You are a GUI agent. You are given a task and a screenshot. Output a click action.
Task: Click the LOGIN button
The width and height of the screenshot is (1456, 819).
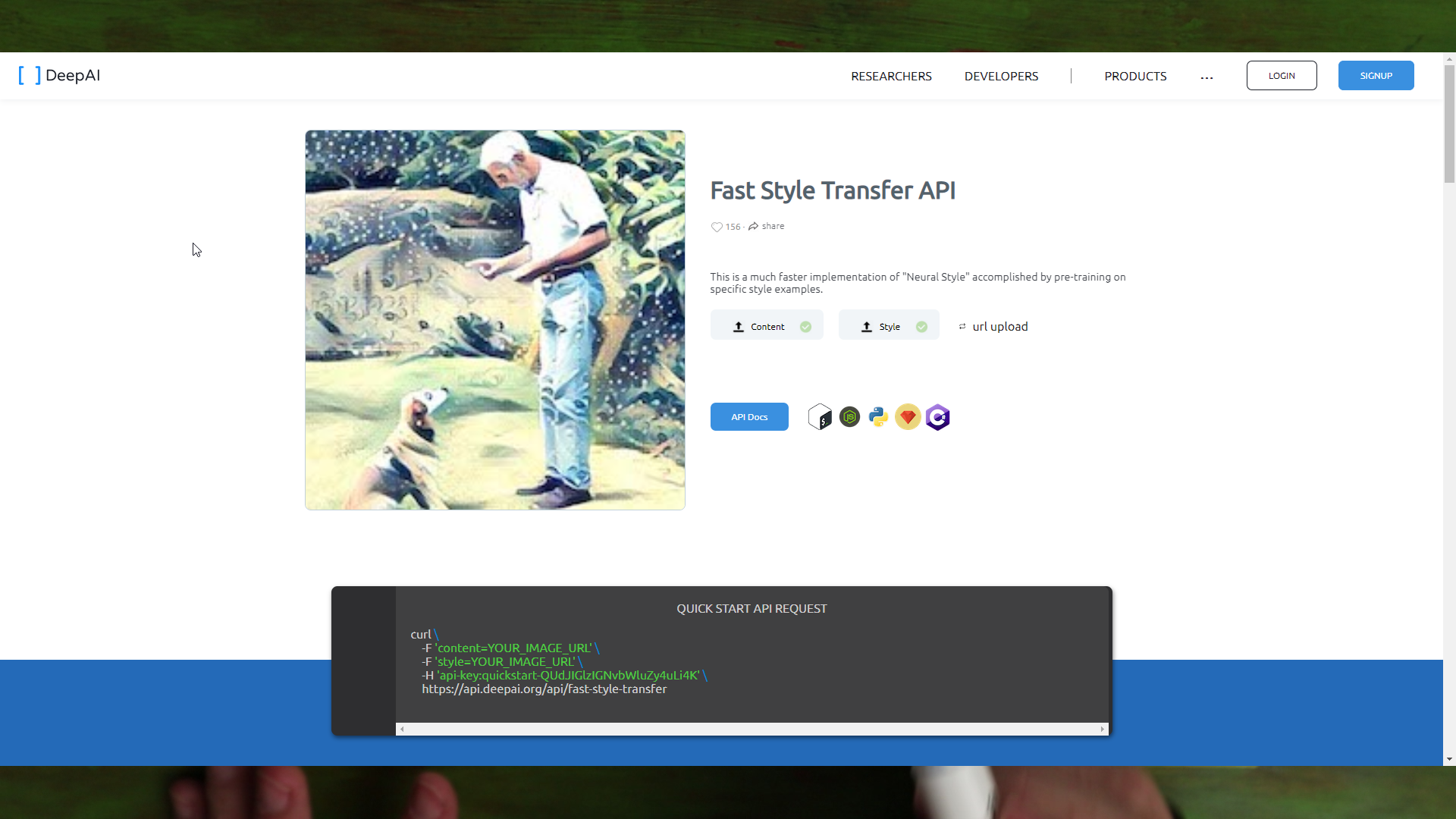point(1282,75)
